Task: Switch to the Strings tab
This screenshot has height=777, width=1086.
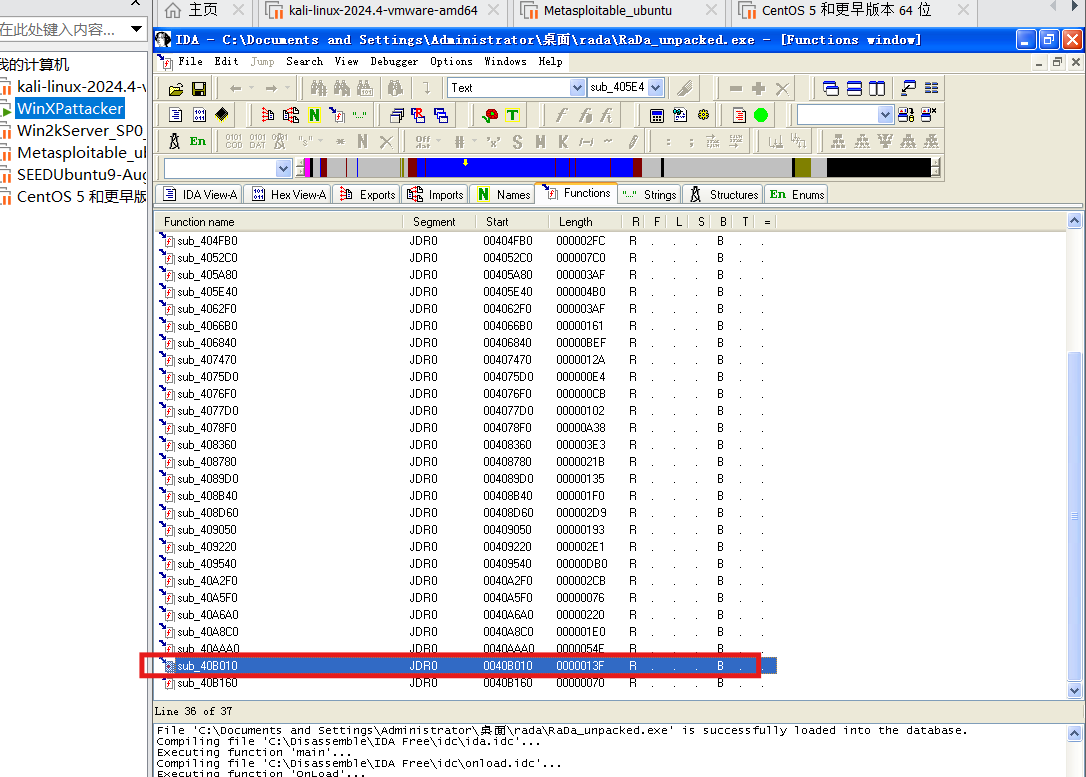Action: [649, 195]
